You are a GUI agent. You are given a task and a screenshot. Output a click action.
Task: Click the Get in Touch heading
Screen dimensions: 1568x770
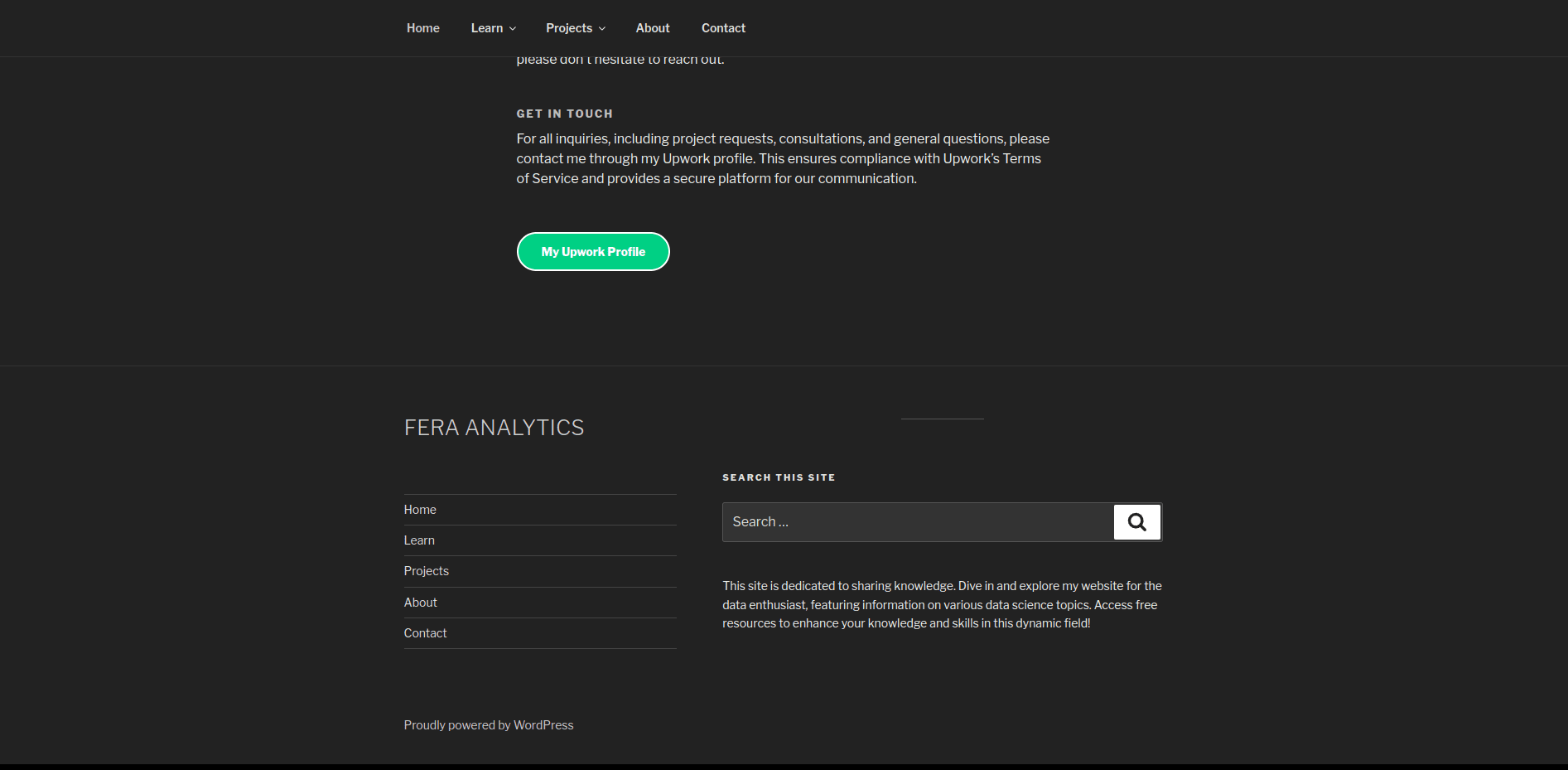(x=565, y=114)
